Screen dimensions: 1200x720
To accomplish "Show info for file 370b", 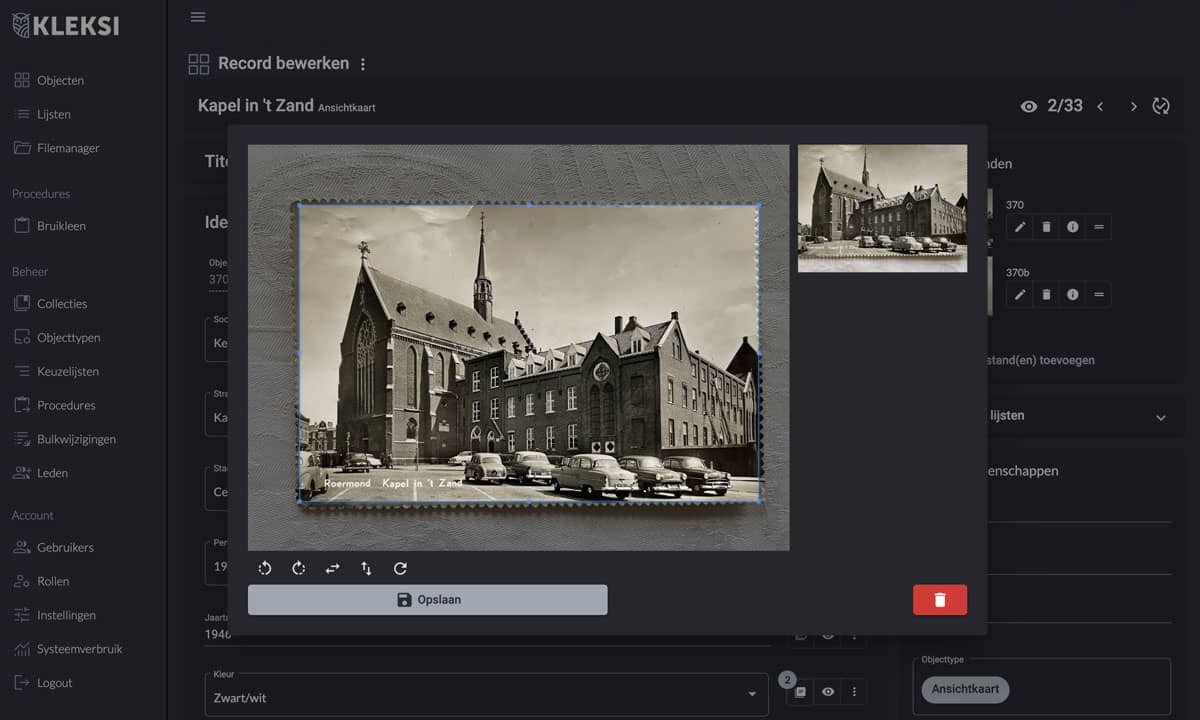I will pos(1072,295).
